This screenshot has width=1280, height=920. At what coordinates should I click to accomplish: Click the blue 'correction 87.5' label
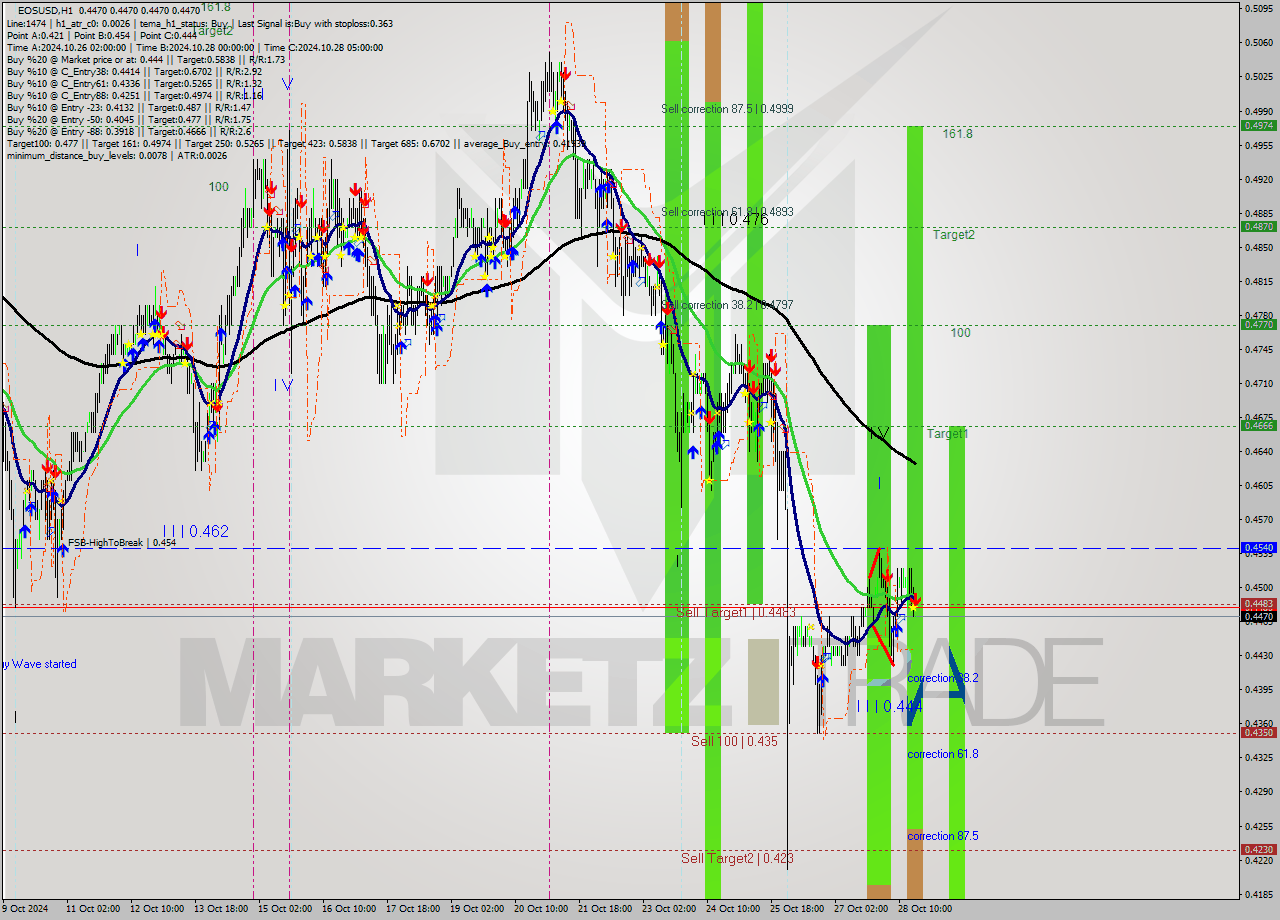click(943, 836)
